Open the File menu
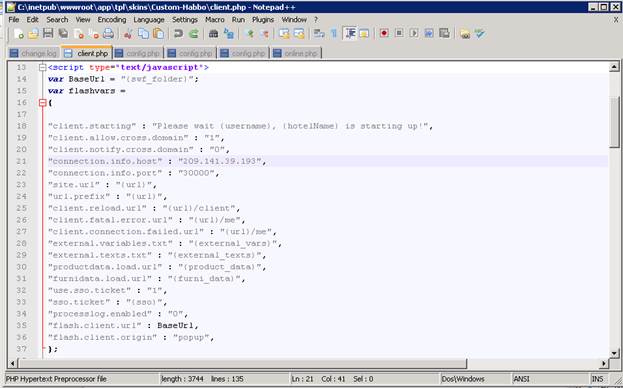 tap(14, 19)
